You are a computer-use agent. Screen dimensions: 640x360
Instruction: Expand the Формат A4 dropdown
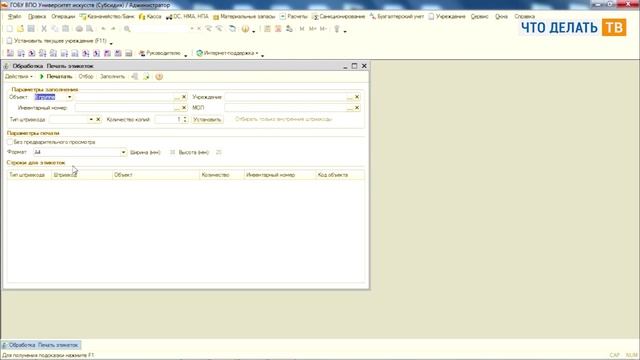click(123, 152)
